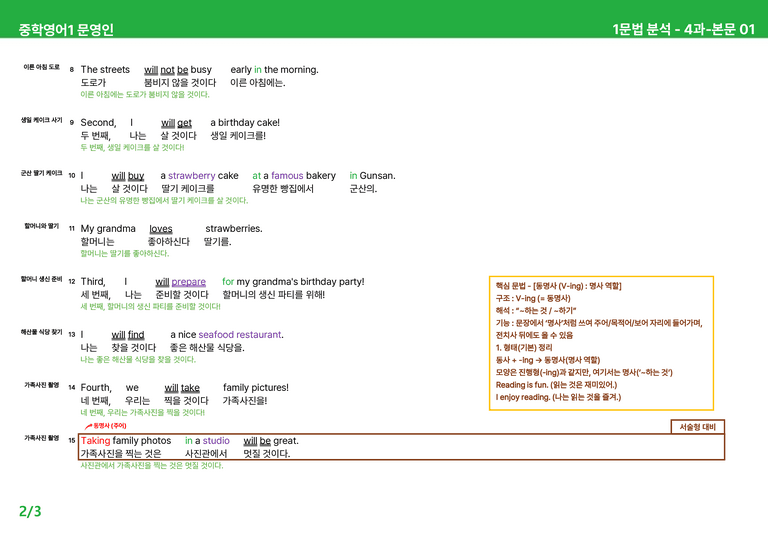The height and width of the screenshot is (543, 768).
Task: Click the grammar line "1. 형태(기본) 정리"
Action: point(524,348)
